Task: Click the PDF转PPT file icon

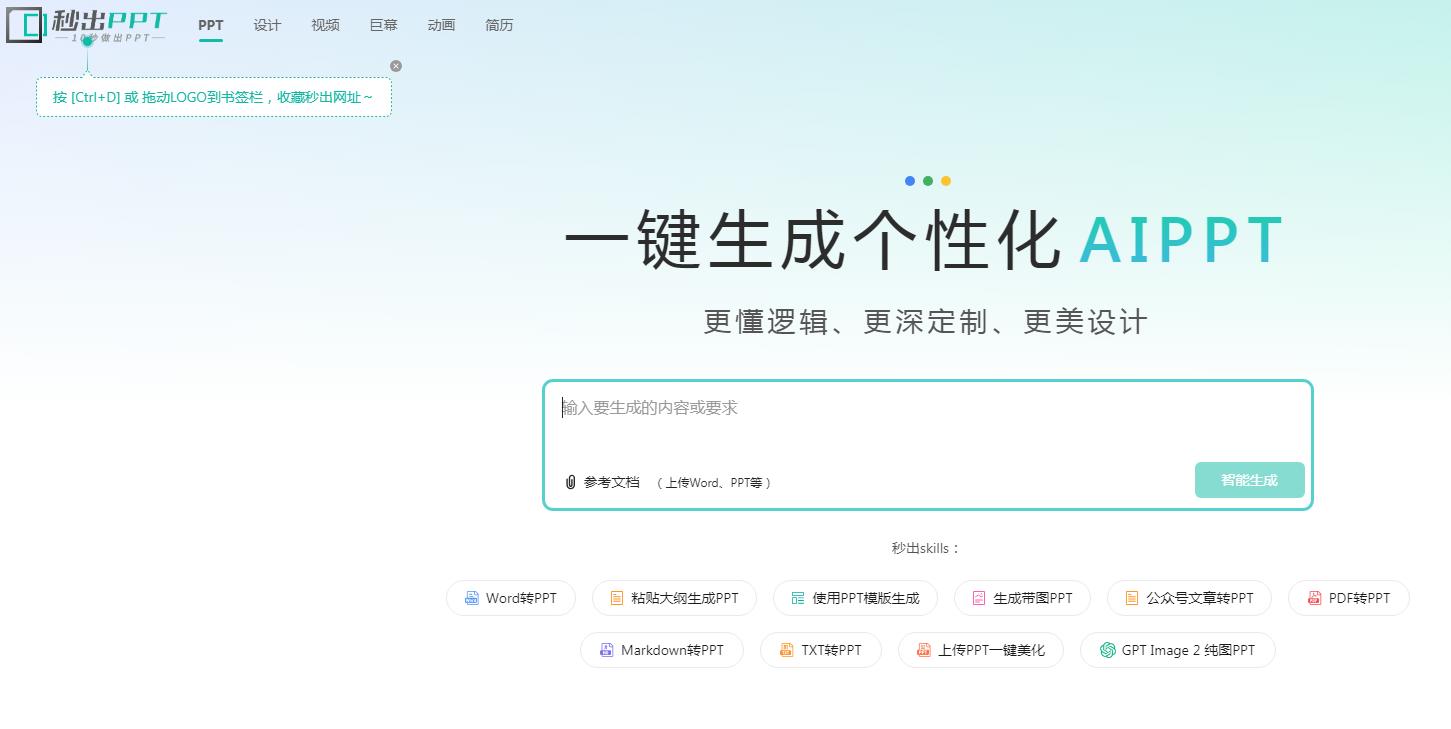Action: click(1315, 598)
